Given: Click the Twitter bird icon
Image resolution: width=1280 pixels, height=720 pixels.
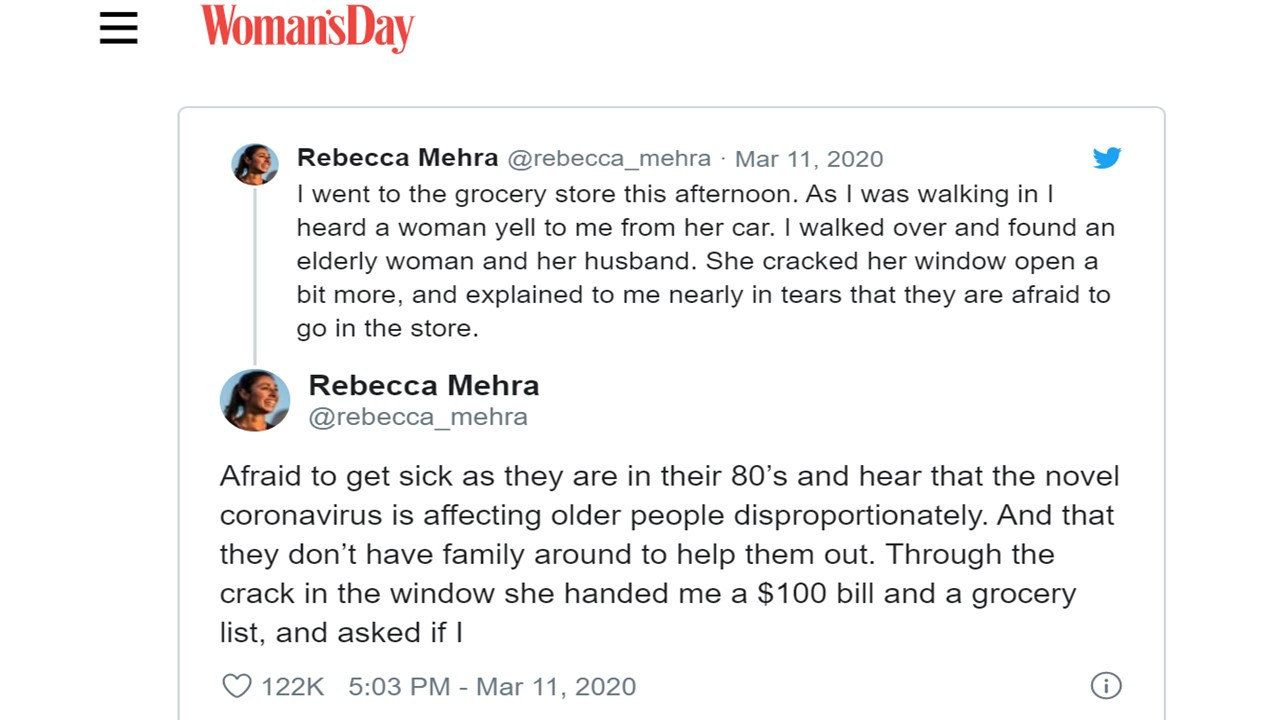Looking at the screenshot, I should [1107, 158].
